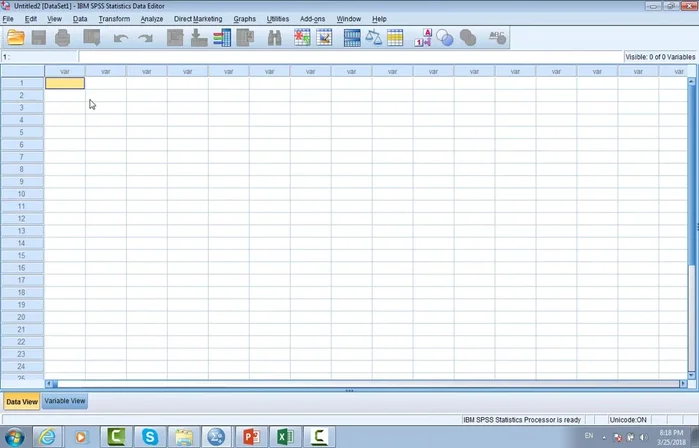Image resolution: width=699 pixels, height=448 pixels.
Task: Click the taskbar clock showing 8:18 PM
Action: tap(671, 437)
